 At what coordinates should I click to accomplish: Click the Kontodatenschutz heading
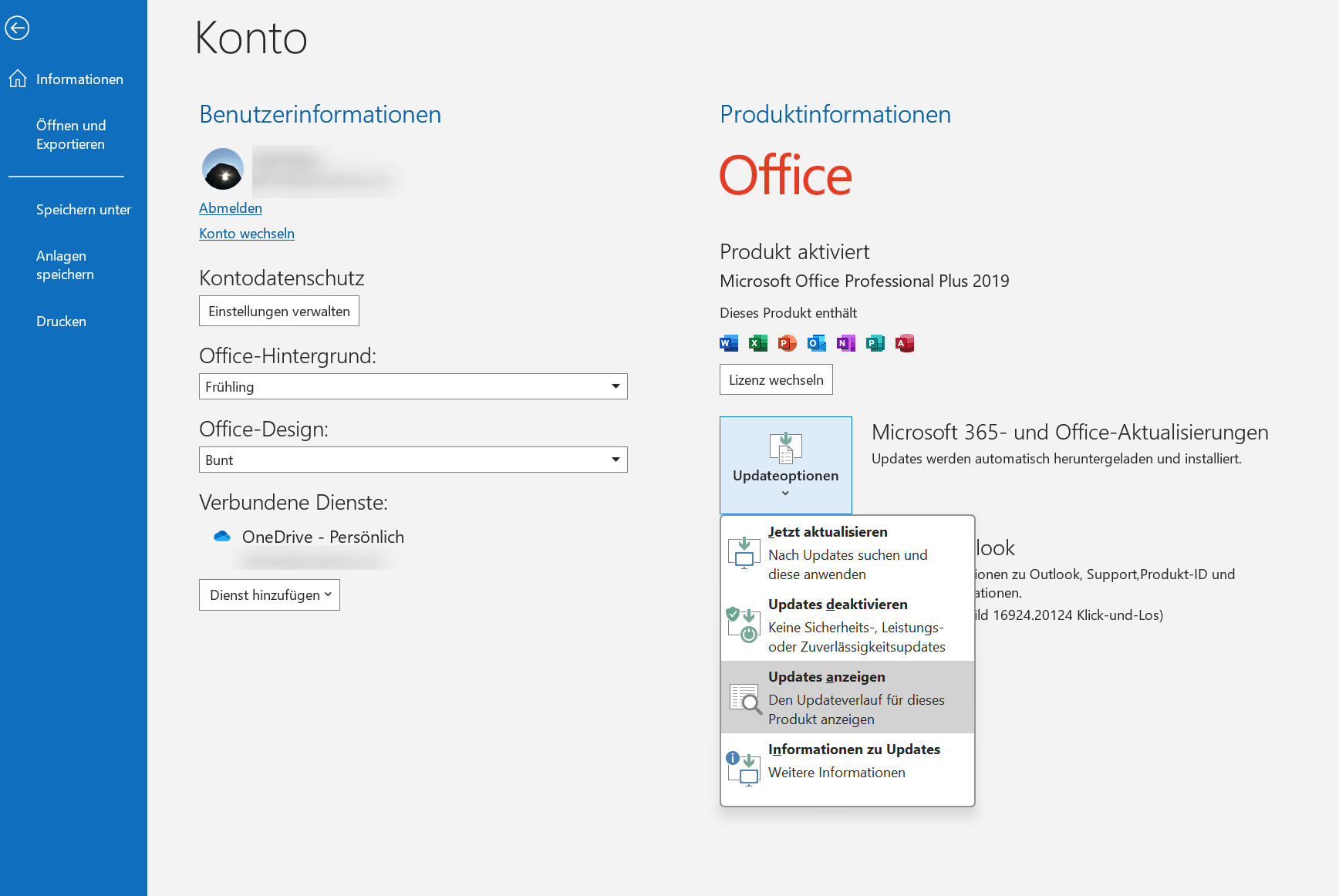click(282, 278)
